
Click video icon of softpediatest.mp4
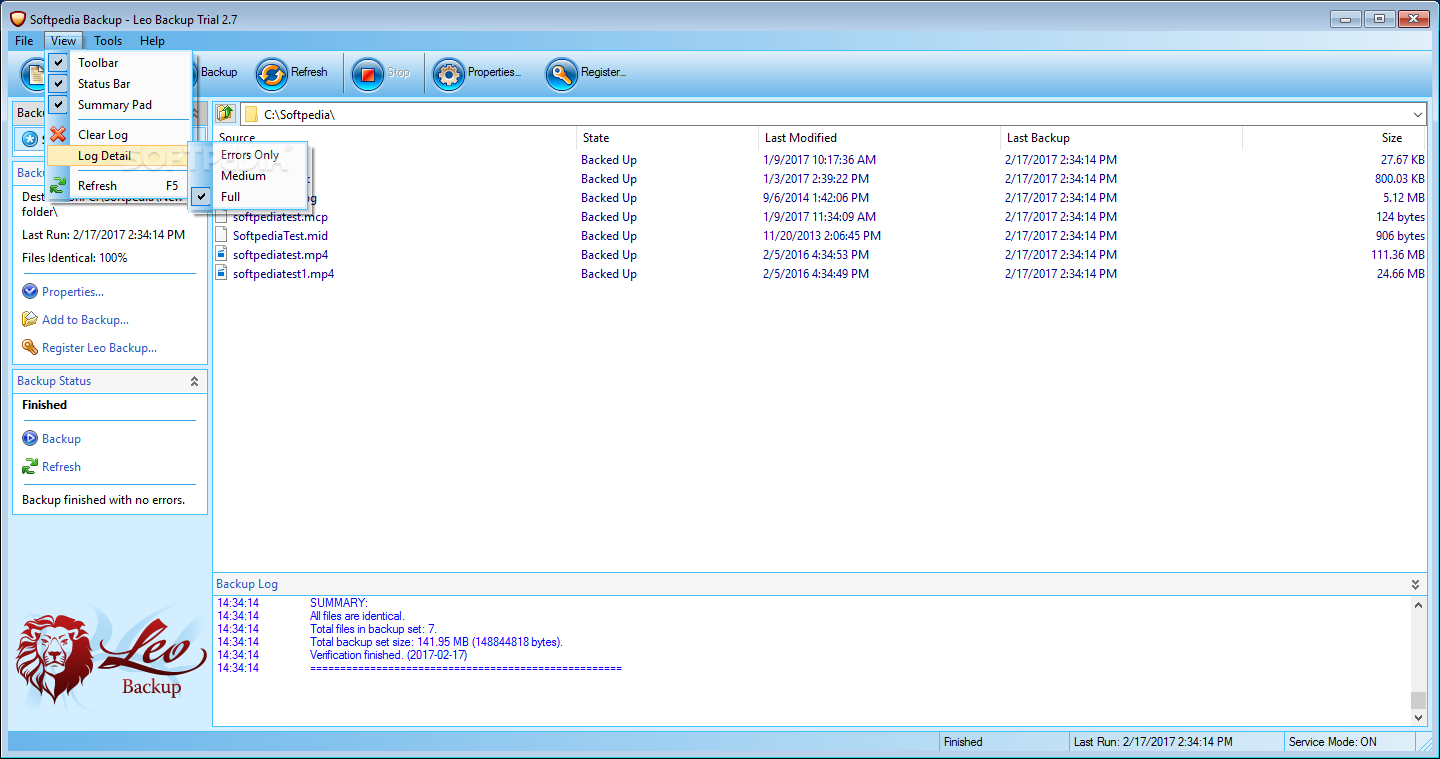[x=222, y=255]
